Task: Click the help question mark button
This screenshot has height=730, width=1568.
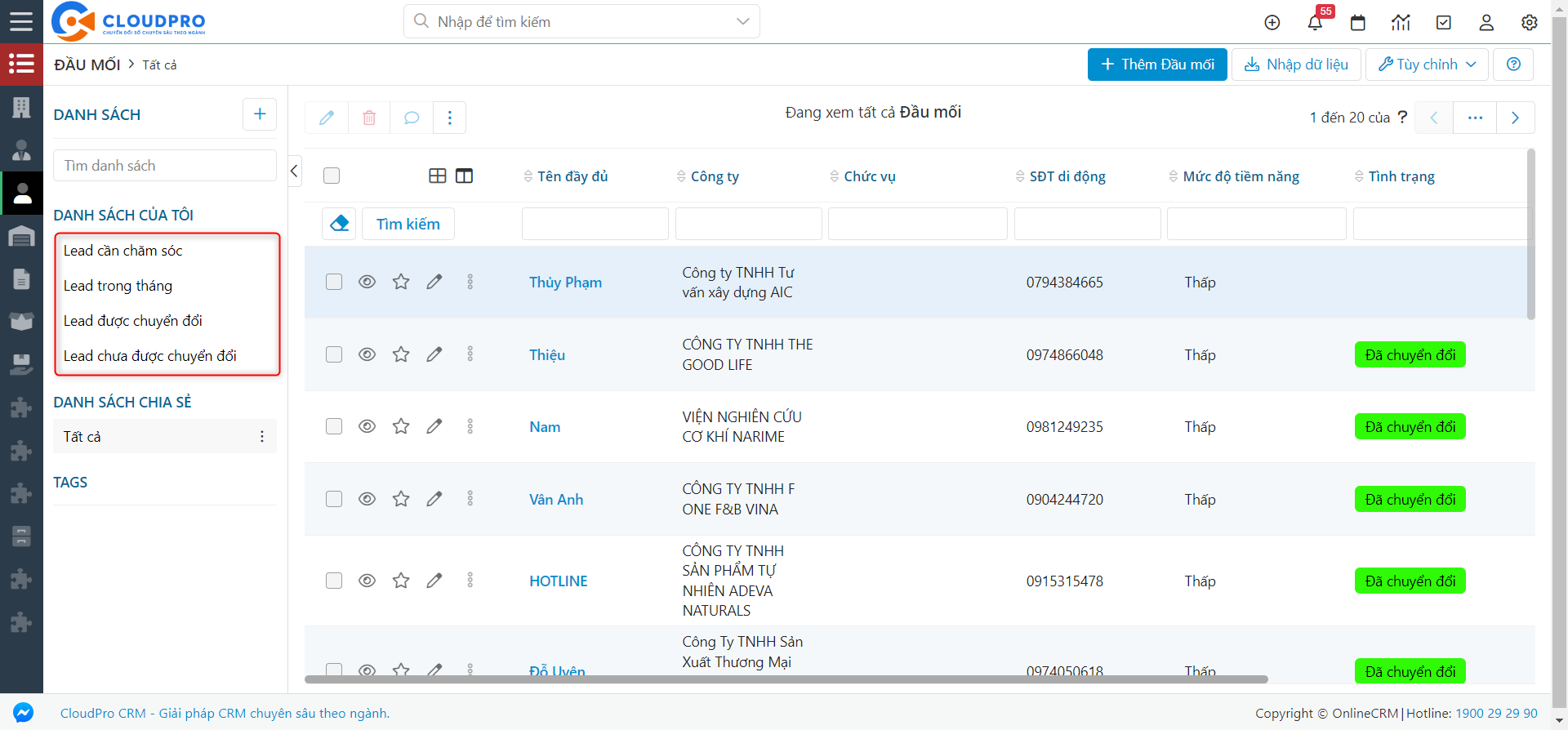Action: (x=1513, y=65)
